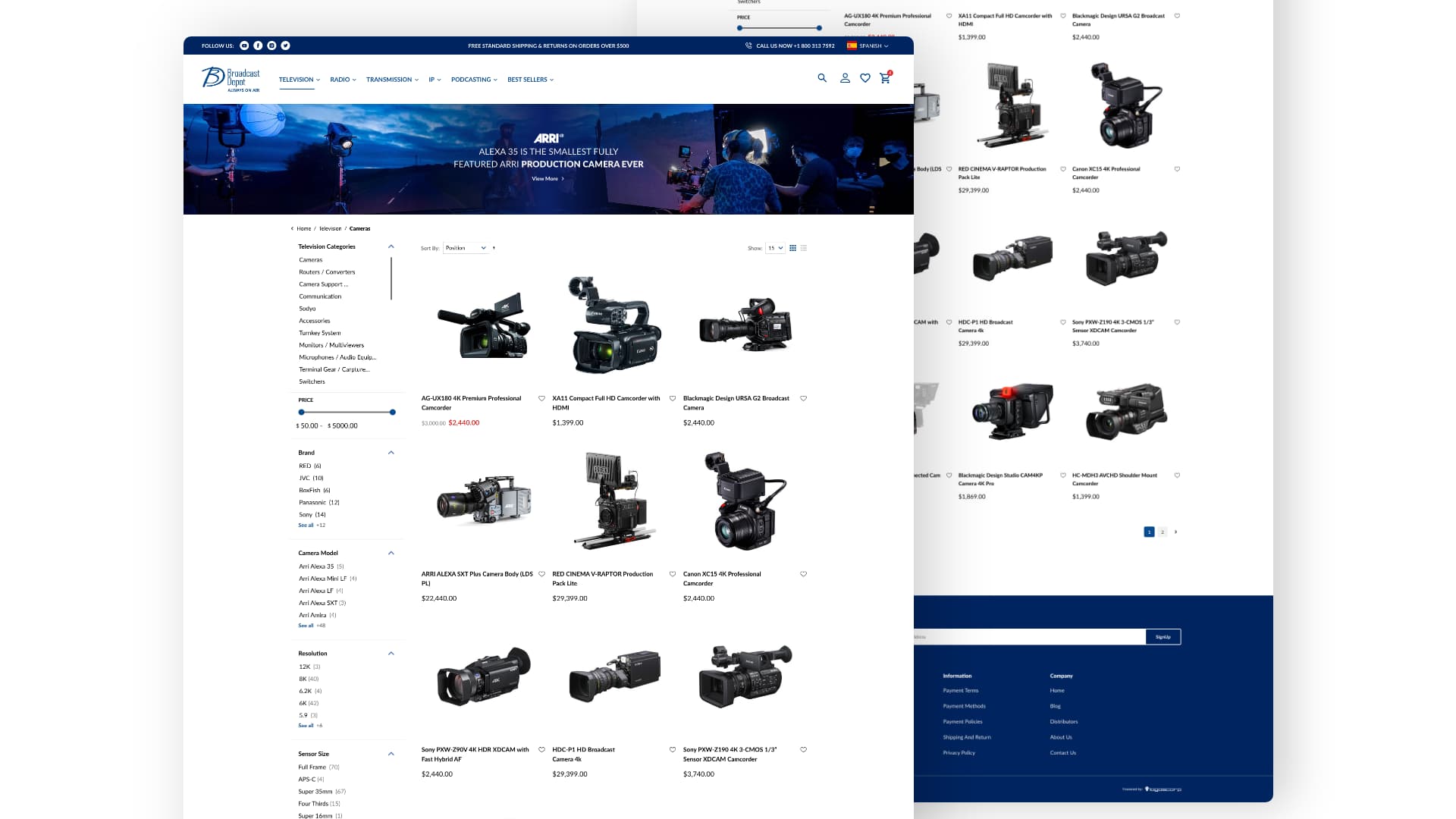The height and width of the screenshot is (819, 1456).
Task: Toggle wishlist heart for HDC-P1 HD Broadcast
Action: click(x=673, y=750)
